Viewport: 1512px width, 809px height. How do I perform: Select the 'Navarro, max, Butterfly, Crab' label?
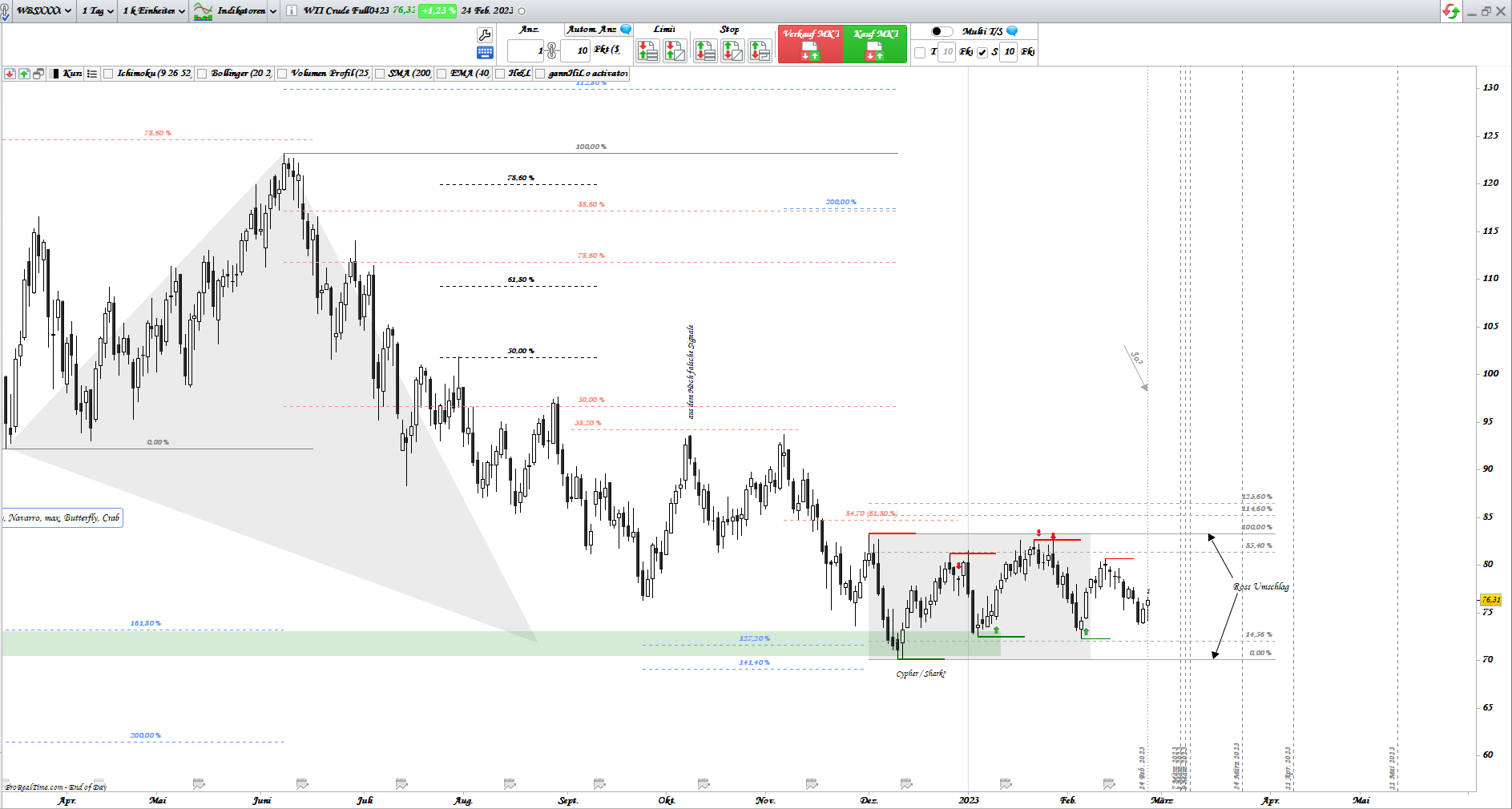tap(62, 518)
